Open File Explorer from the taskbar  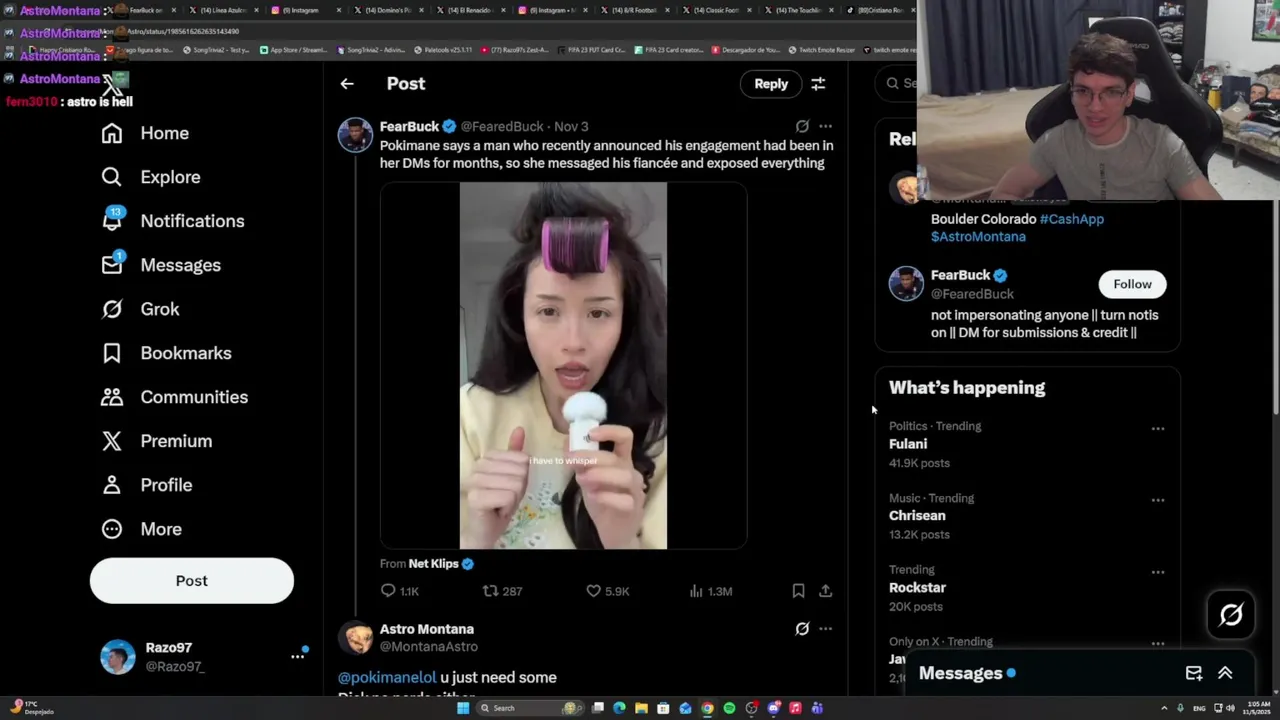(x=641, y=708)
